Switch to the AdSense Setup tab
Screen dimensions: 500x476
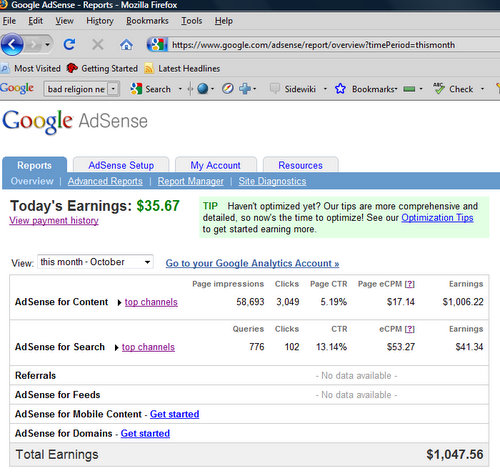[x=121, y=165]
